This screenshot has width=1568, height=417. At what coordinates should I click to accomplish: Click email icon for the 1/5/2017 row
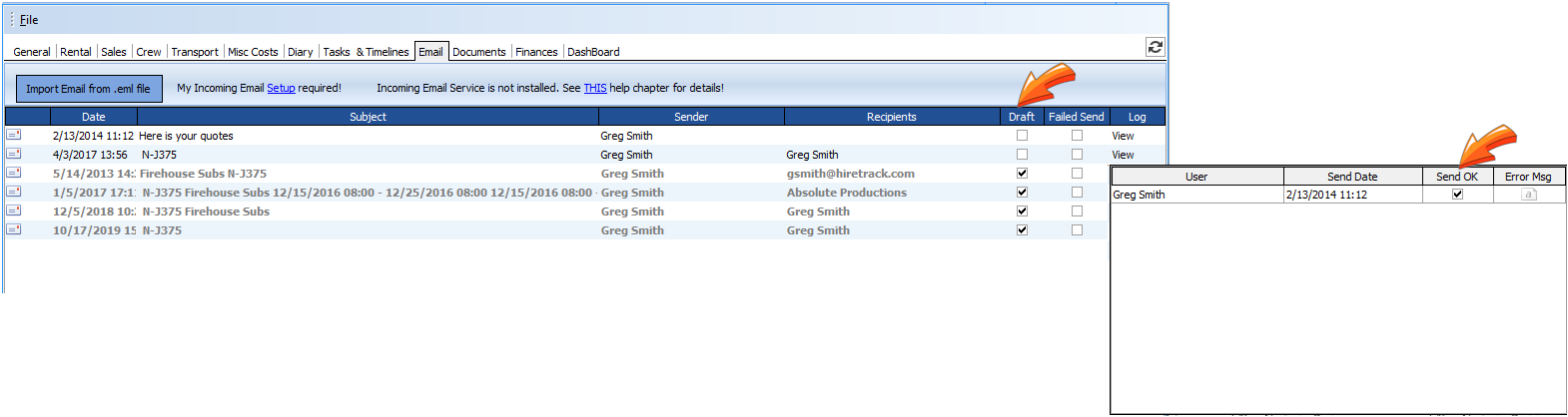pos(14,192)
